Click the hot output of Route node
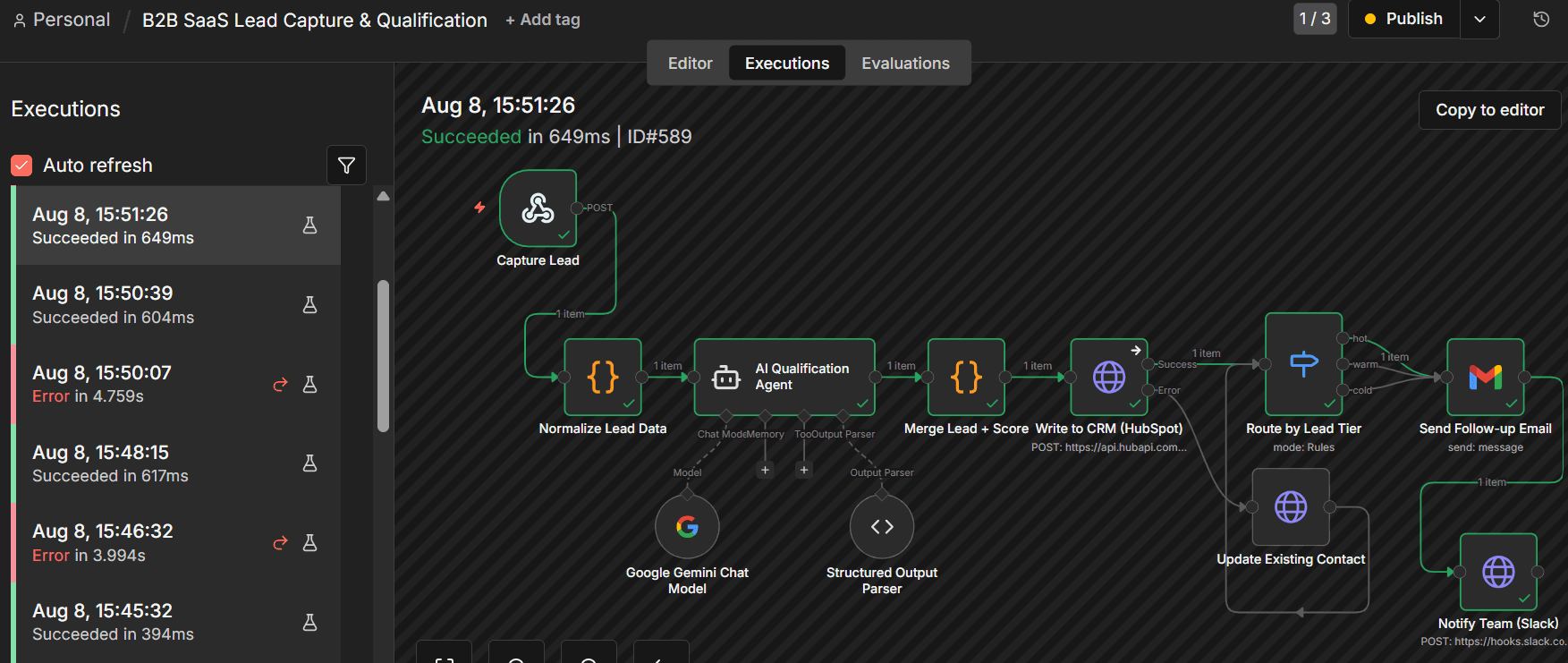Screen dimensions: 1568x663 click(1343, 338)
